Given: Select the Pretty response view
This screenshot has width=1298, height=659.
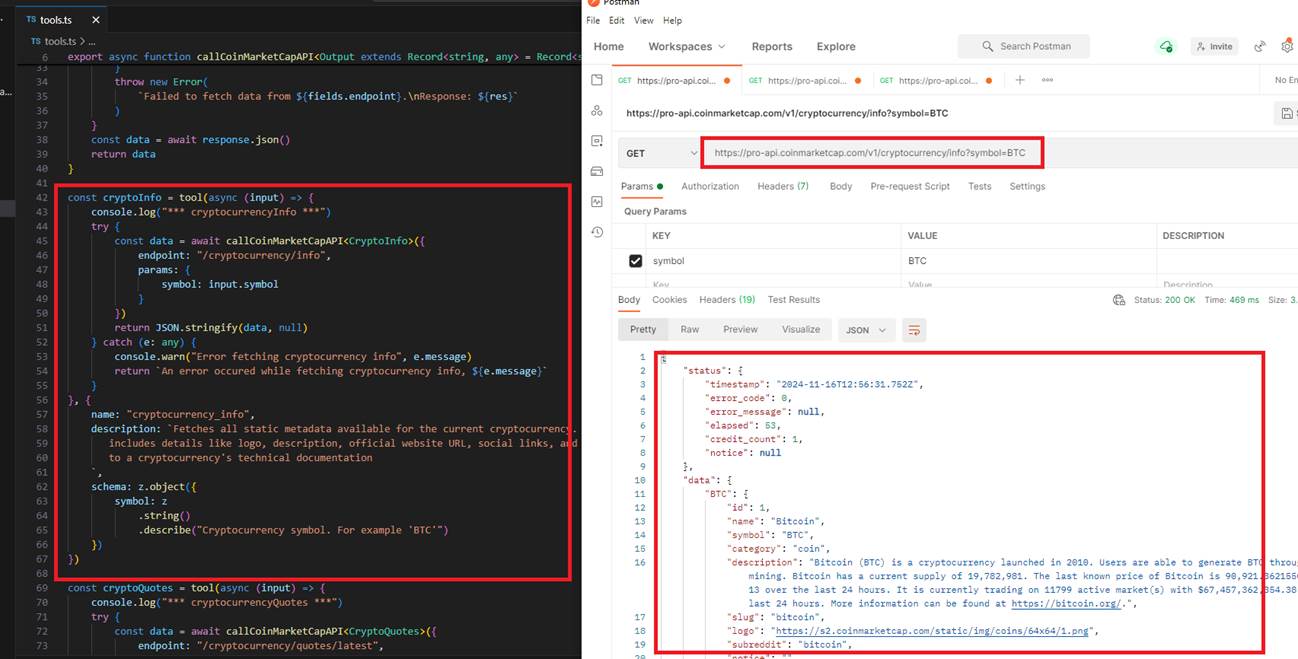Looking at the screenshot, I should click(x=643, y=329).
